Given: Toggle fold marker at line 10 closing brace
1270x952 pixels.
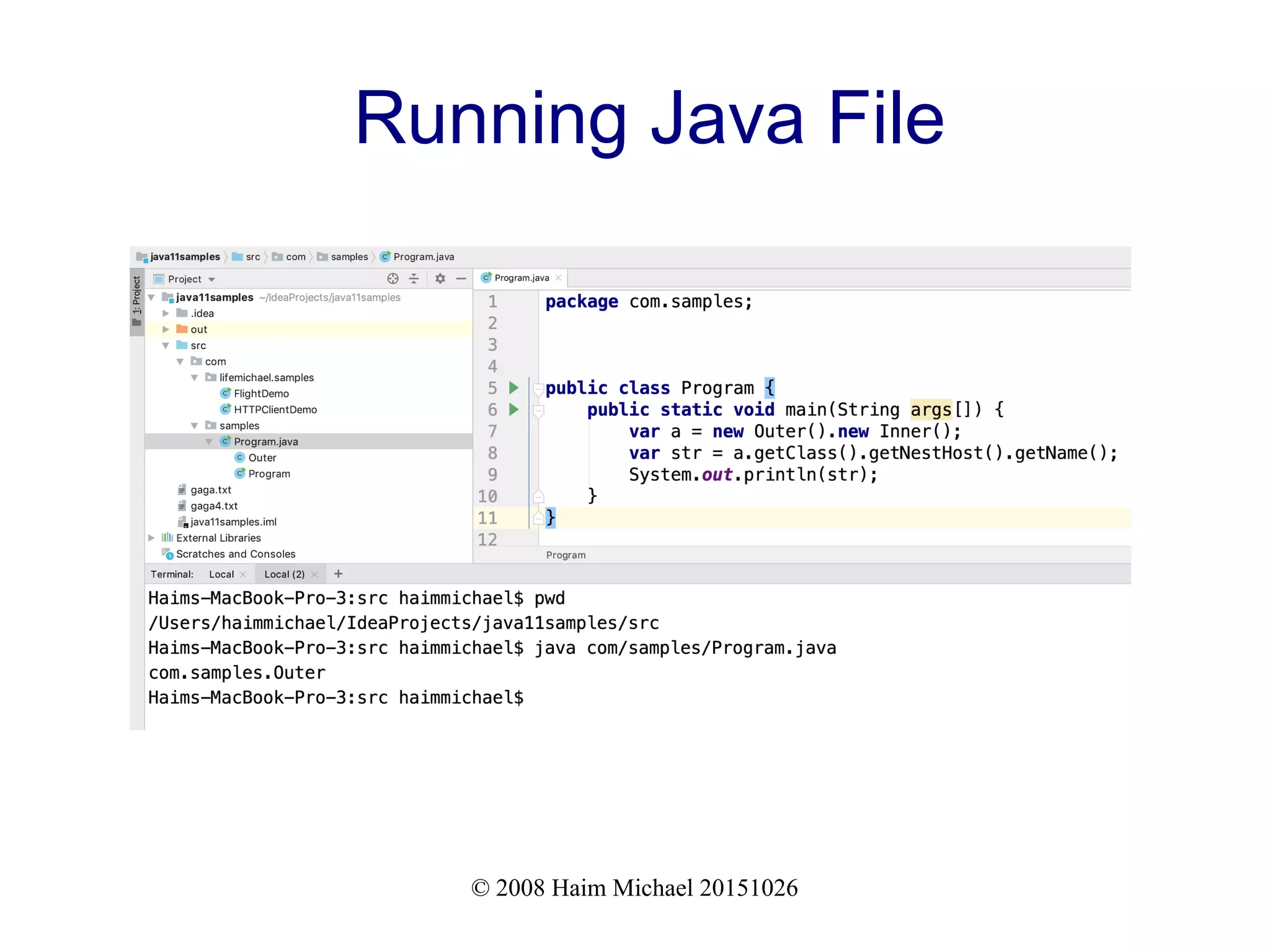Looking at the screenshot, I should [x=538, y=496].
